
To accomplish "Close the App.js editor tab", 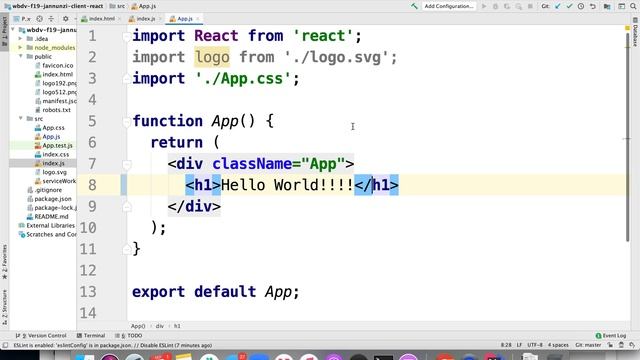I will [198, 19].
